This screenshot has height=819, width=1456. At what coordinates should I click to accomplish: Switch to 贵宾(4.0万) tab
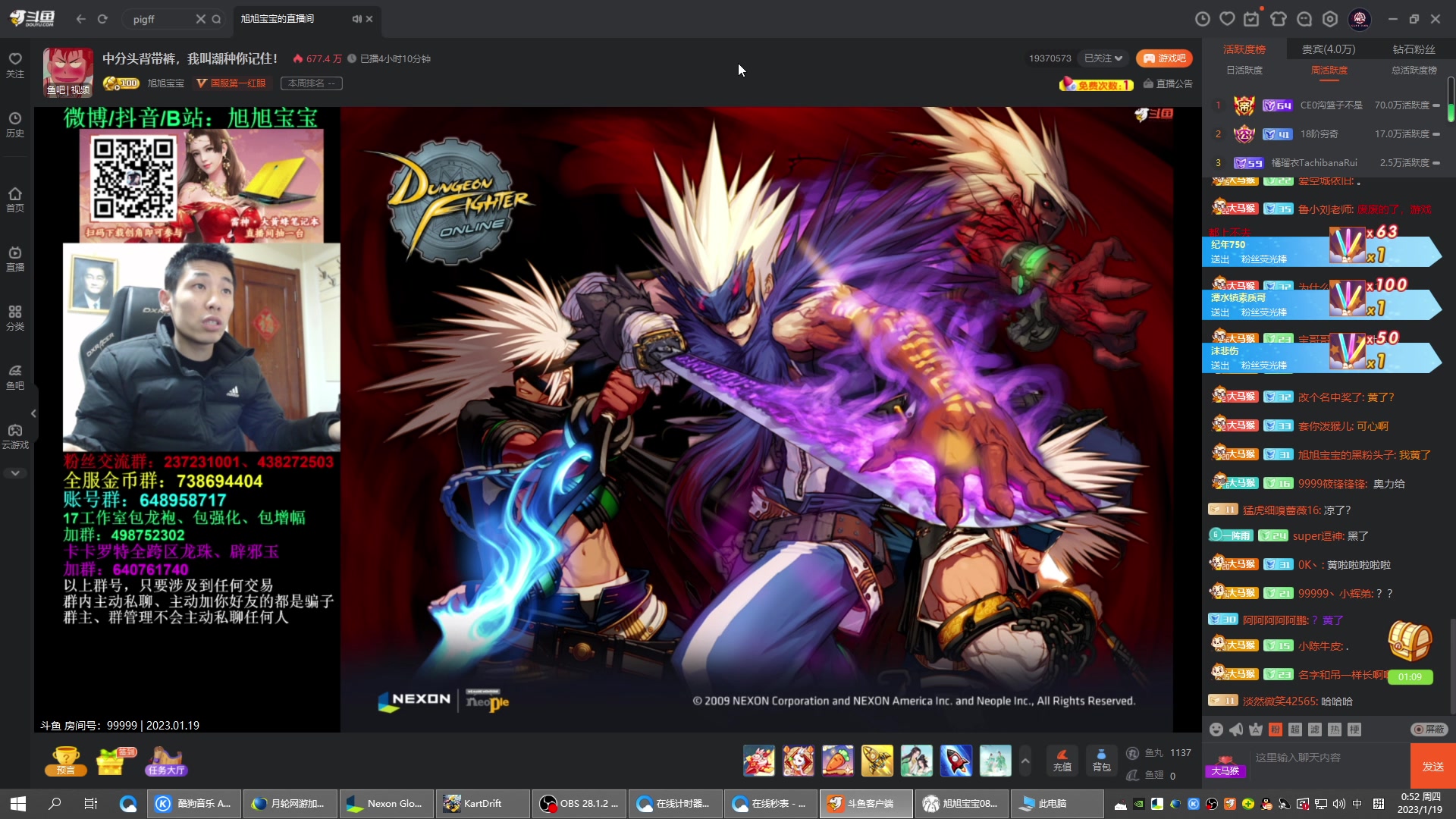[1329, 49]
